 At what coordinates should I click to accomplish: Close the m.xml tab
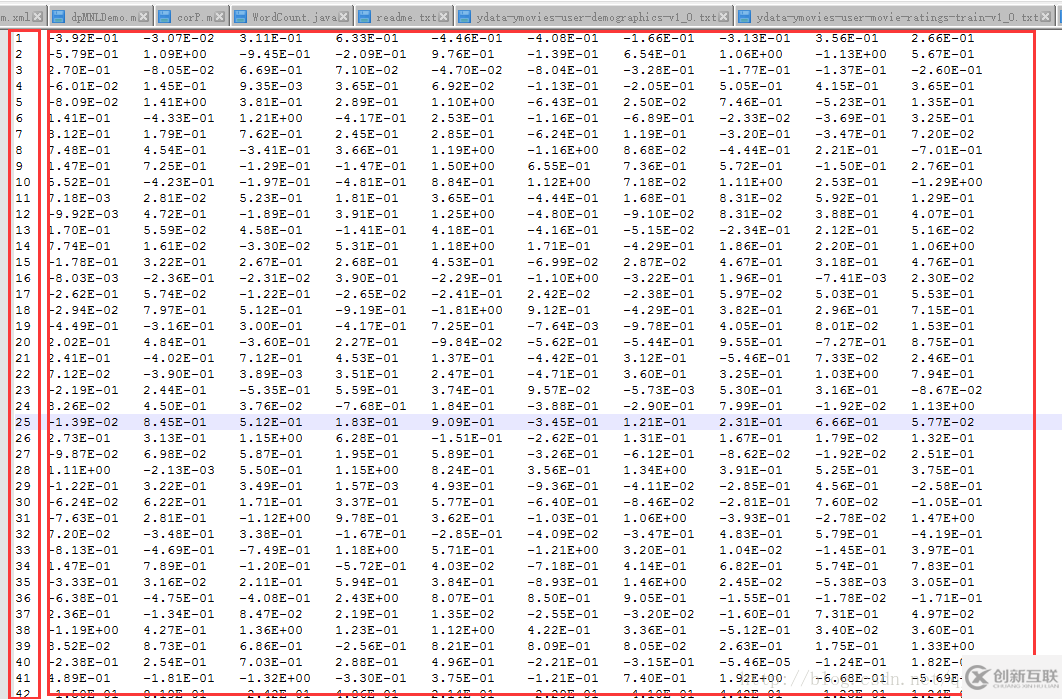[38, 17]
